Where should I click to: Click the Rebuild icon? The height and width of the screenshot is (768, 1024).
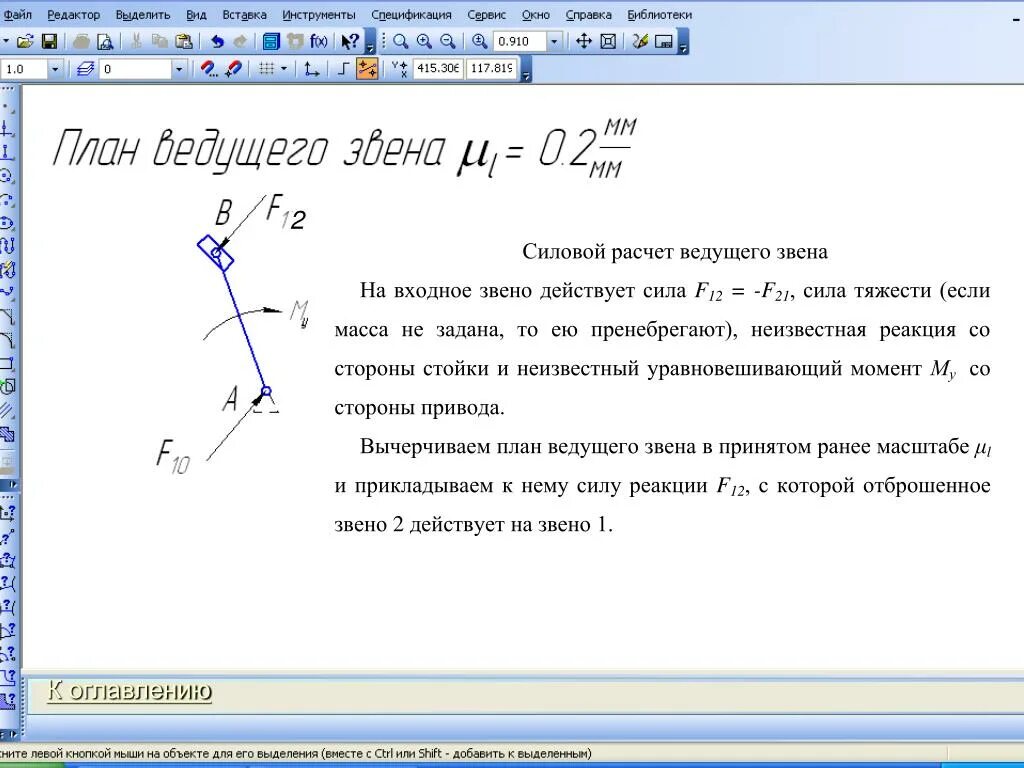tap(664, 42)
